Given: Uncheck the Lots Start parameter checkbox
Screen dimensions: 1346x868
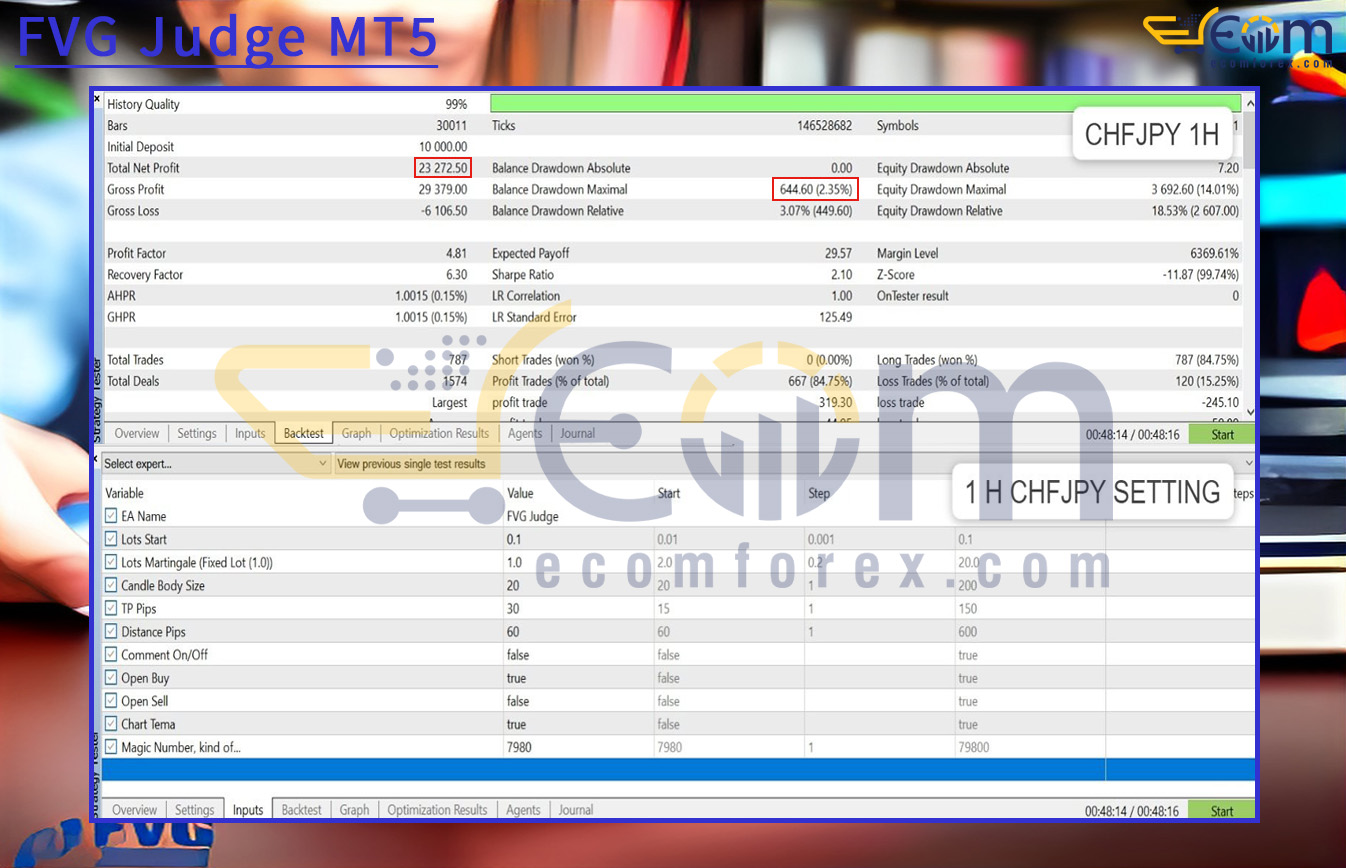Looking at the screenshot, I should pyautogui.click(x=111, y=539).
